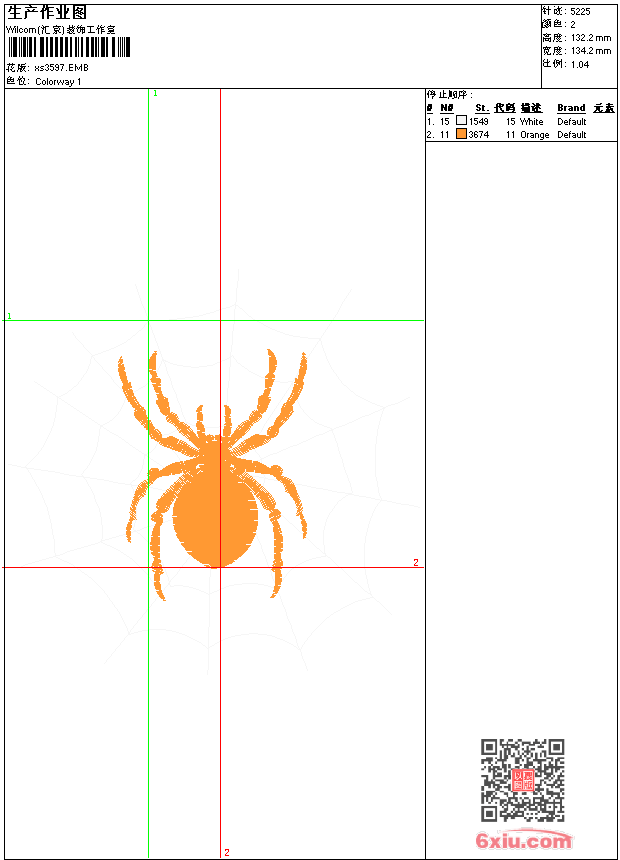
Task: Click the white thread color swatch
Action: pyautogui.click(x=461, y=120)
